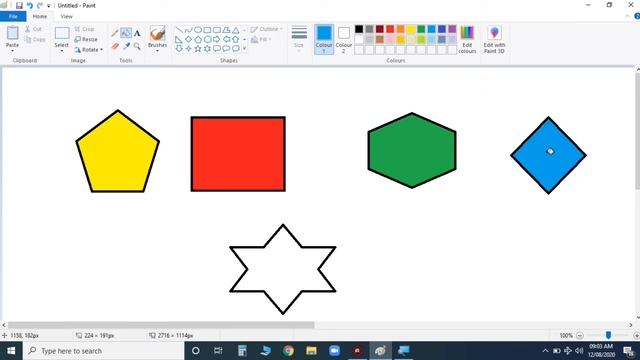The width and height of the screenshot is (640, 360).
Task: Click Edit with Paint 3D
Action: point(494,40)
